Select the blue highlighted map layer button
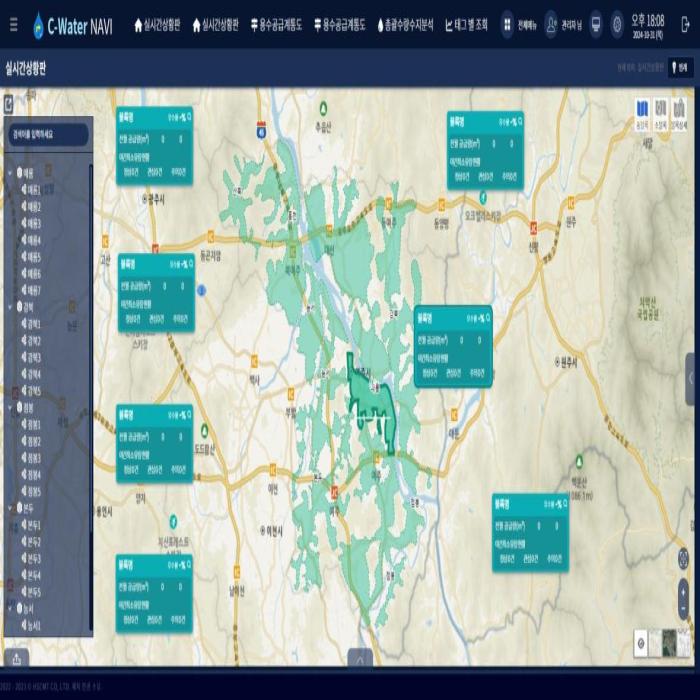 642,114
